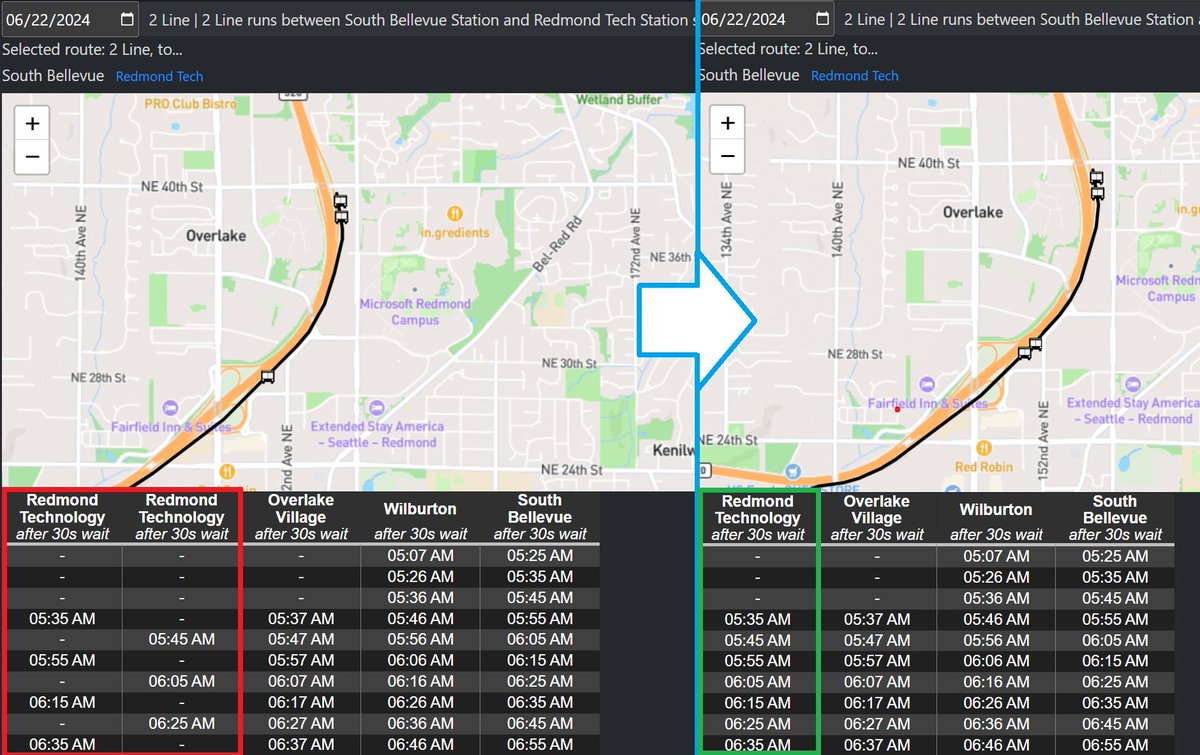1200x755 pixels.
Task: Select lower bus stop marker by NE 40th St, right map
Action: [x=1097, y=192]
